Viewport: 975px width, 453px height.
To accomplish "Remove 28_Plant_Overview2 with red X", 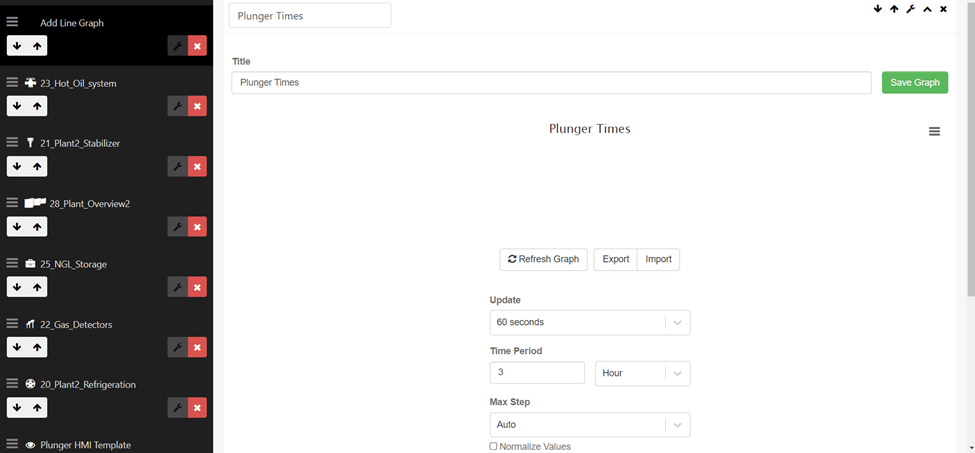I will pos(197,227).
